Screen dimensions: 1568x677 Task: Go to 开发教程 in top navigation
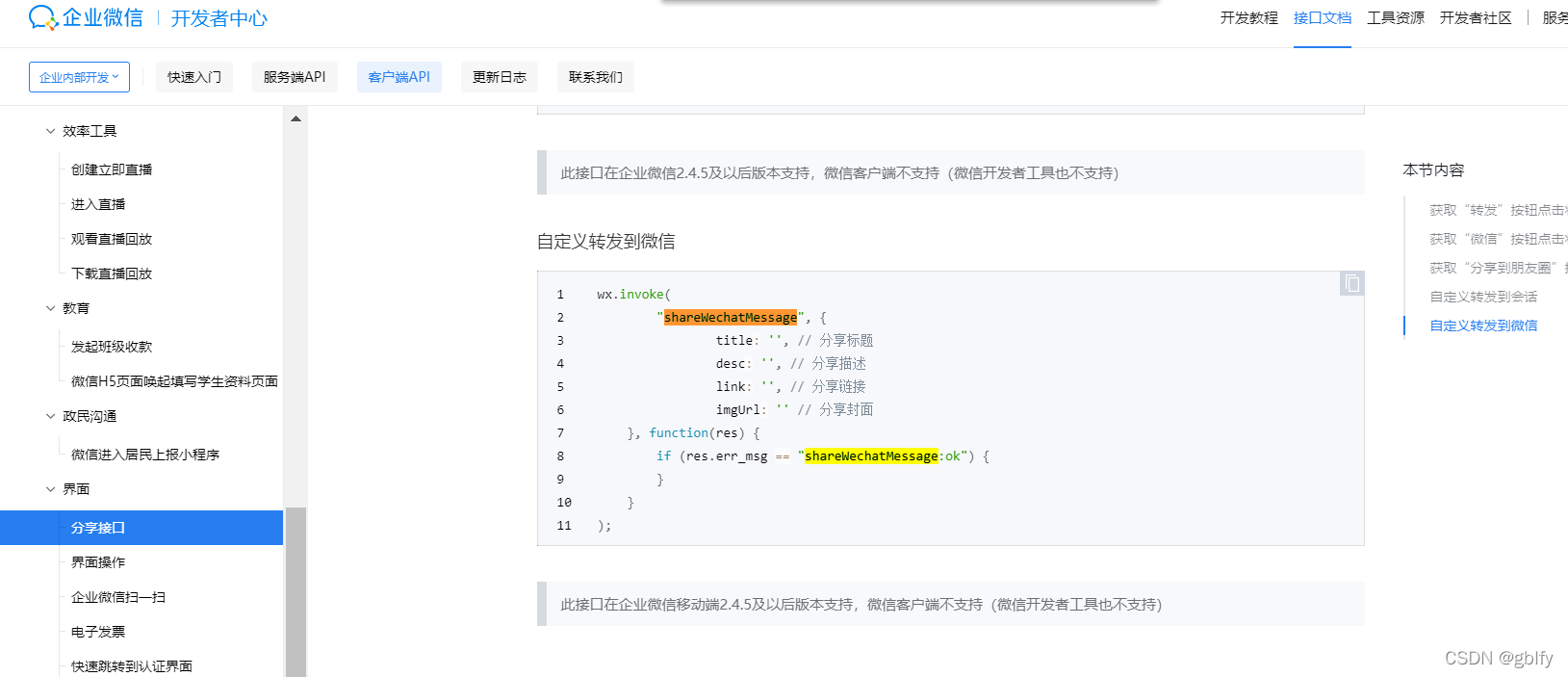pyautogui.click(x=1249, y=18)
